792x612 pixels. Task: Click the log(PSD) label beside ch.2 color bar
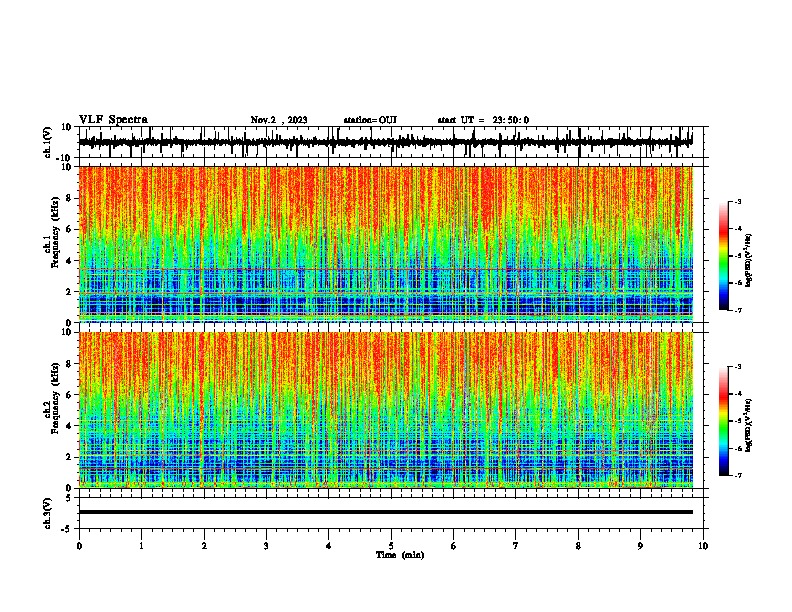[x=748, y=424]
